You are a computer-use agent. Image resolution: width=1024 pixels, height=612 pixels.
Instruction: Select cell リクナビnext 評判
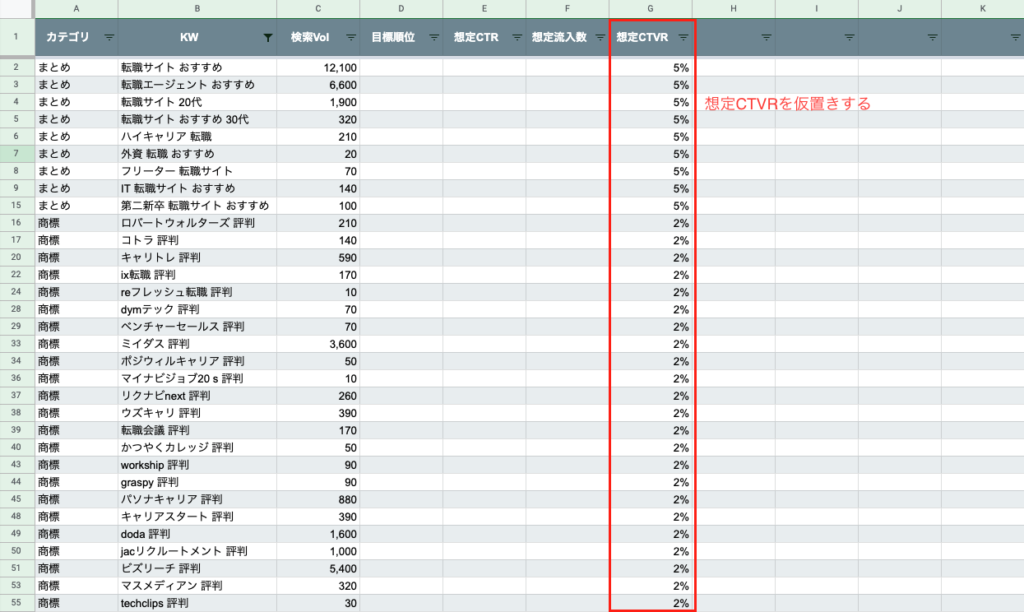pos(197,396)
